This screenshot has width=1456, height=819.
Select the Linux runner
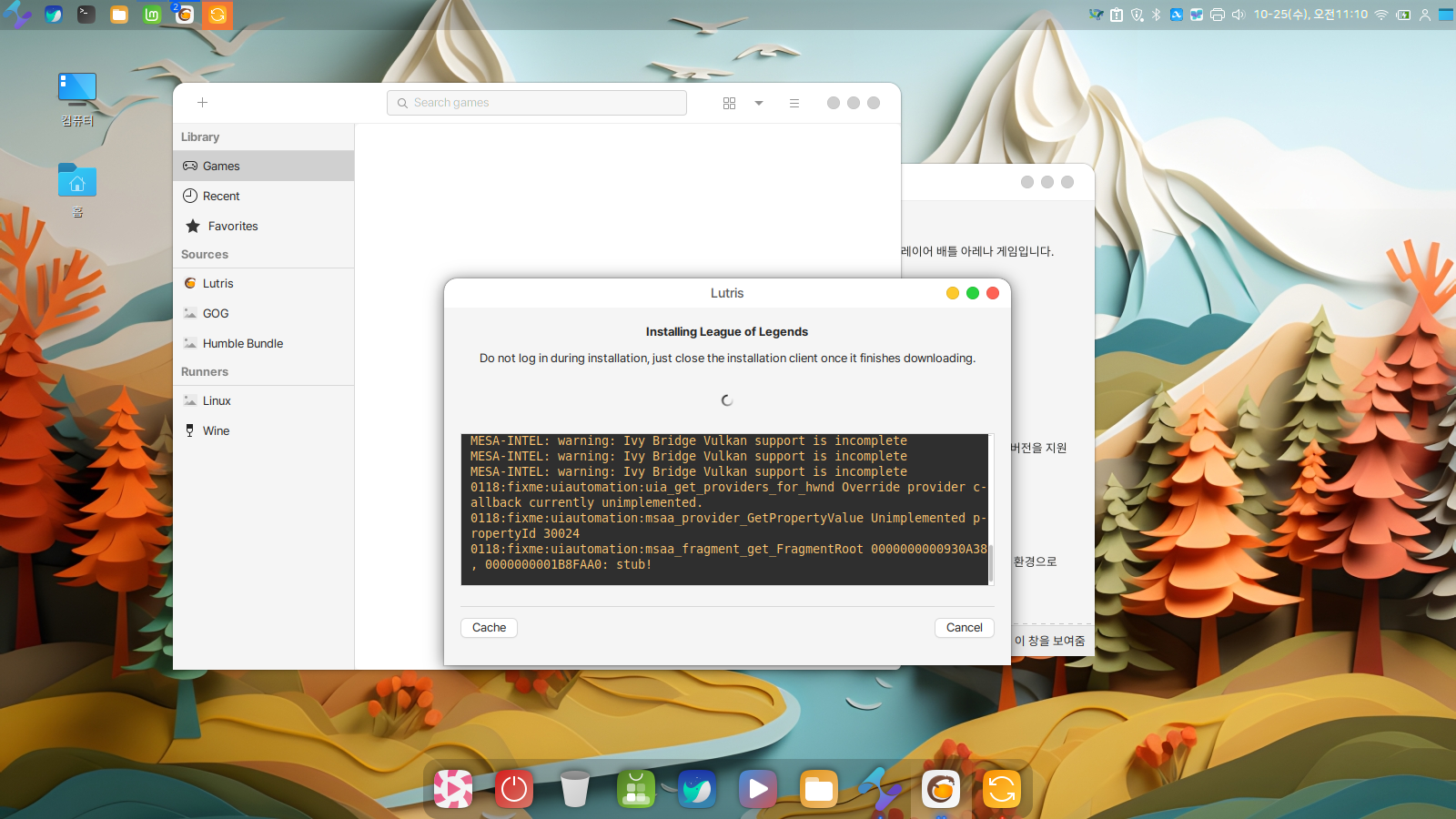[217, 401]
